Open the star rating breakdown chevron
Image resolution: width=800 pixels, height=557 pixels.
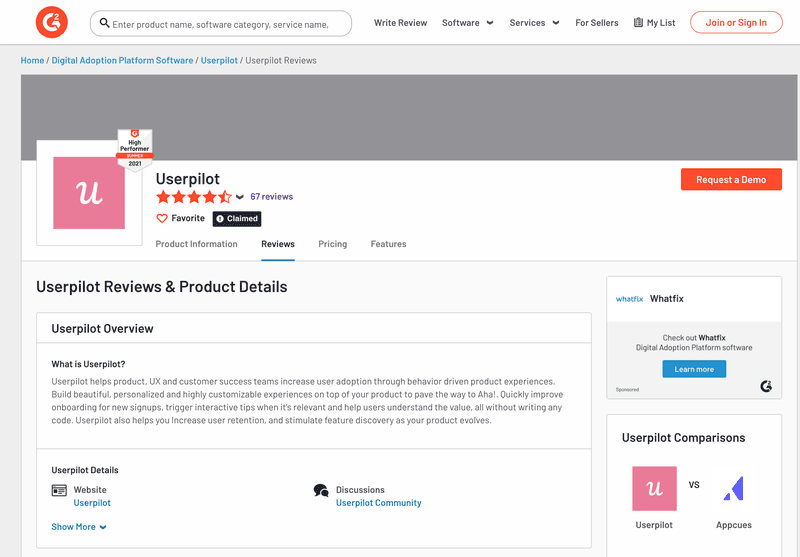click(x=240, y=197)
